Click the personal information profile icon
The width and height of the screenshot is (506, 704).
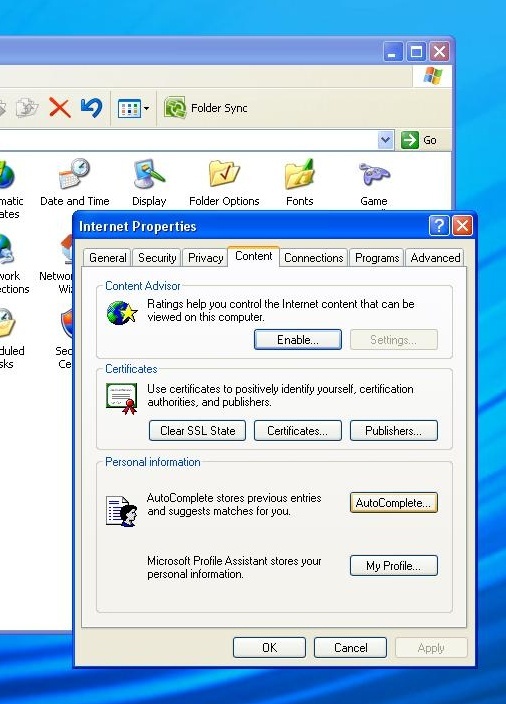122,511
